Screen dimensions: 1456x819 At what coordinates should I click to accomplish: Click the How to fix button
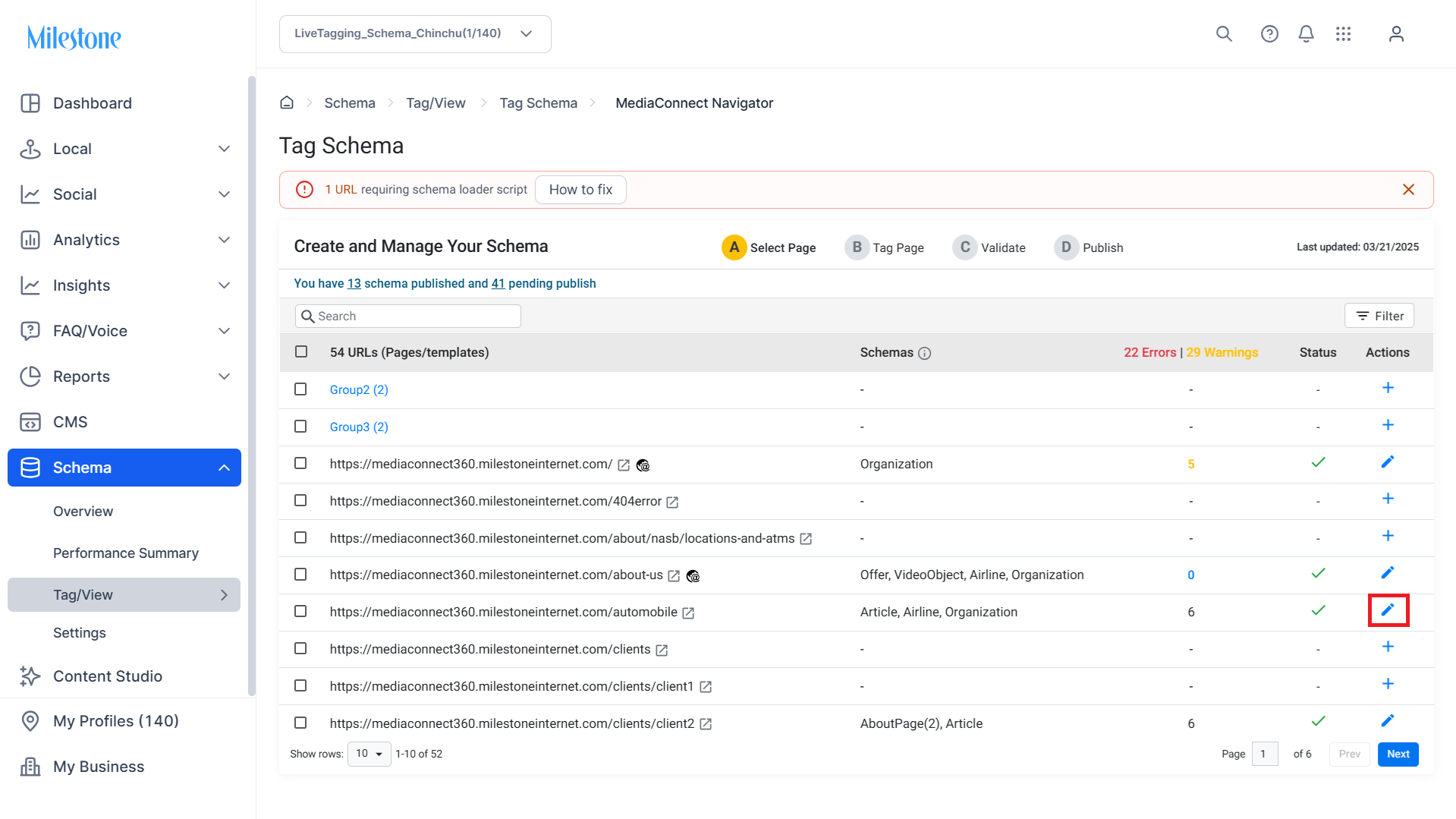(x=580, y=190)
